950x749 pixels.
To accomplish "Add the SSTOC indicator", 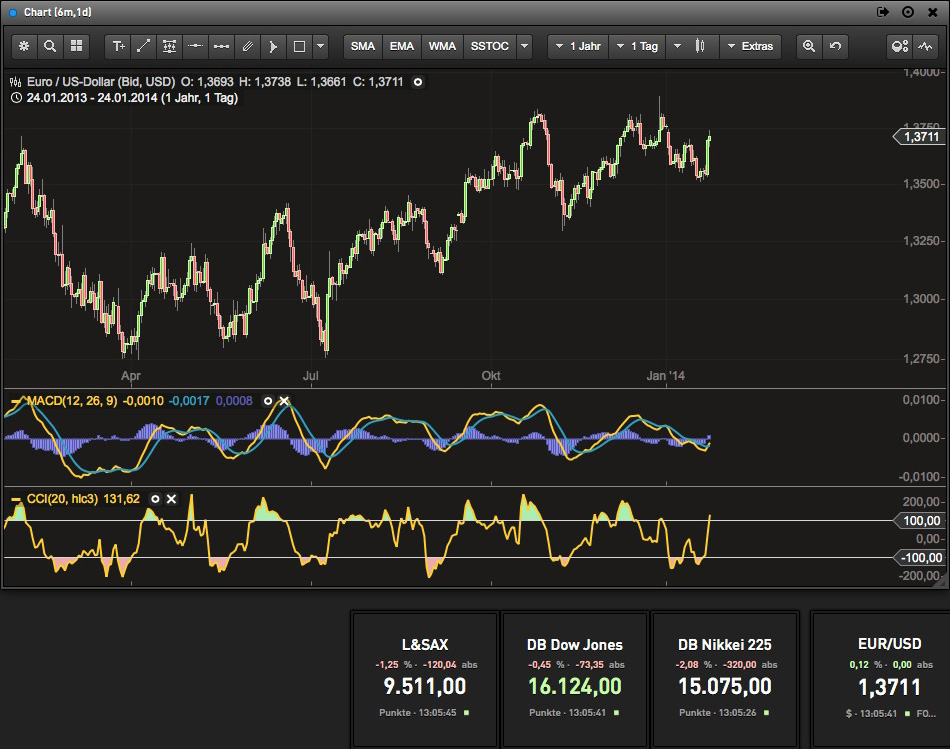I will pos(490,46).
